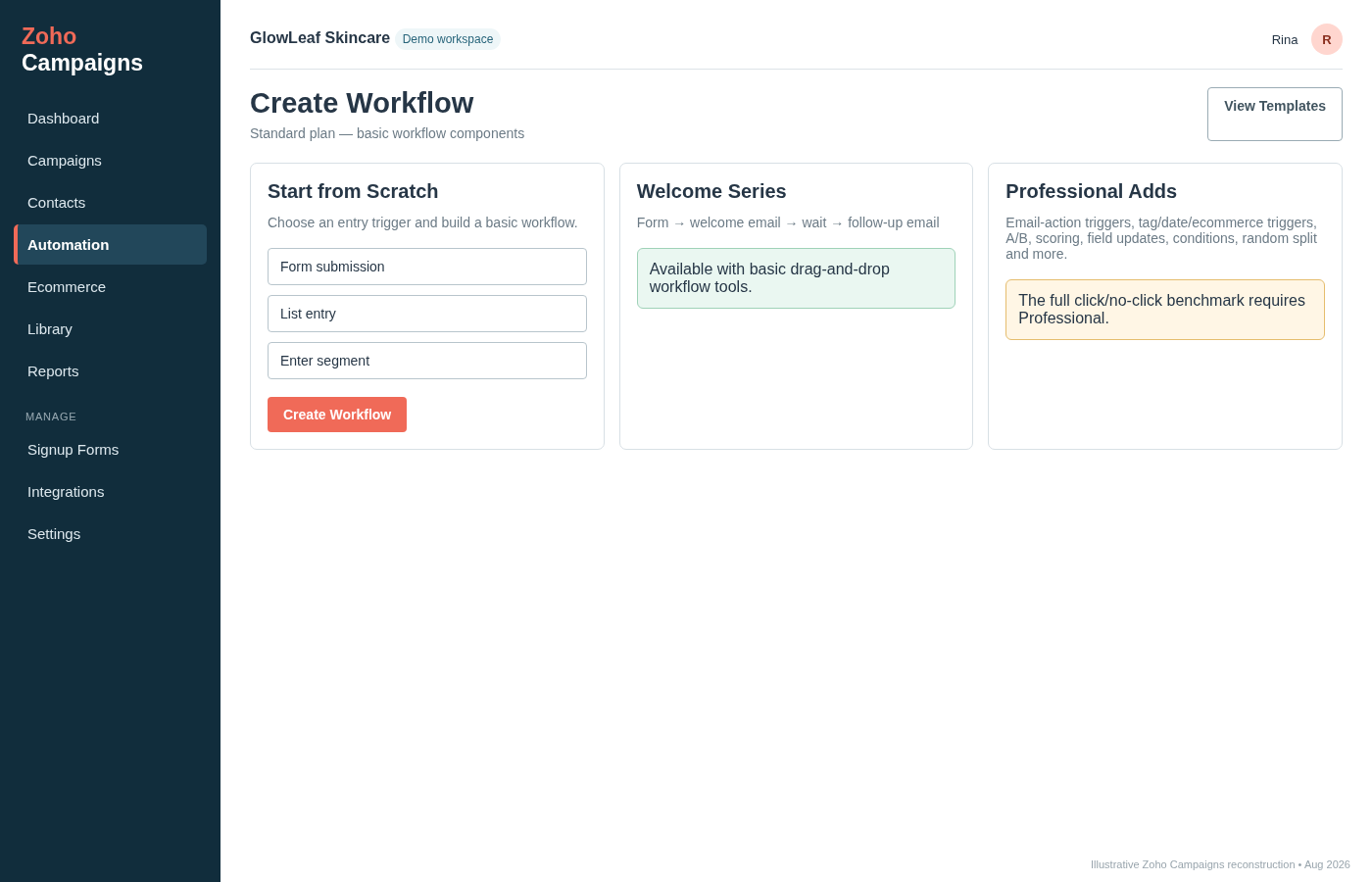This screenshot has width=1372, height=882.
Task: Click 'Choose an entry trigger' description text
Action: pos(422,222)
